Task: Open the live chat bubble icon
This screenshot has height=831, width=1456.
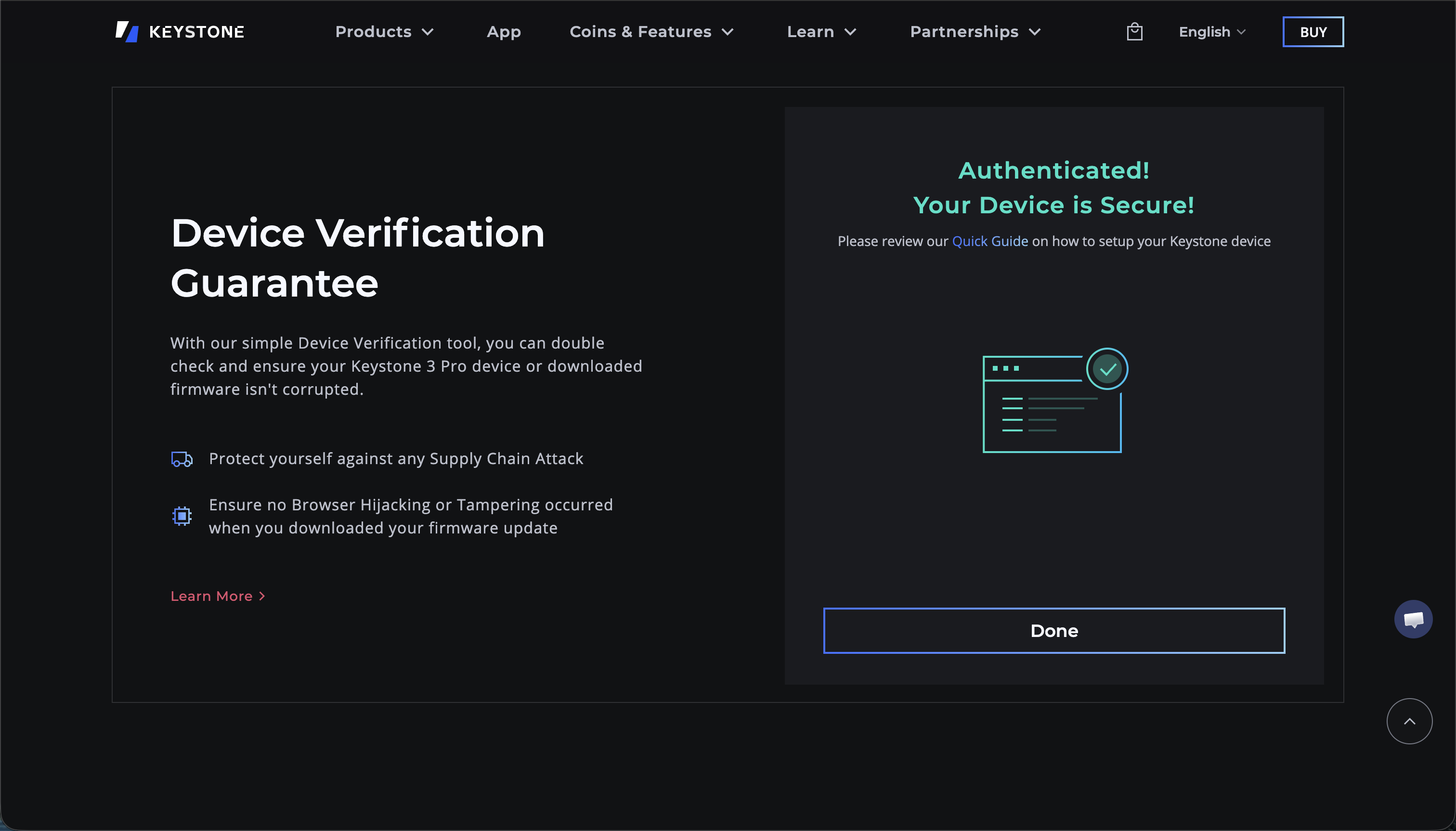Action: (1413, 619)
